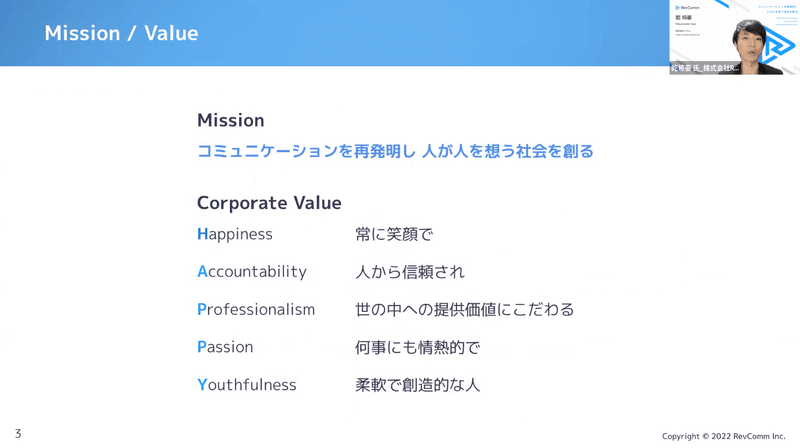Click the 柔軟で創造的な人 description
This screenshot has height=448, width=800.
pos(418,384)
